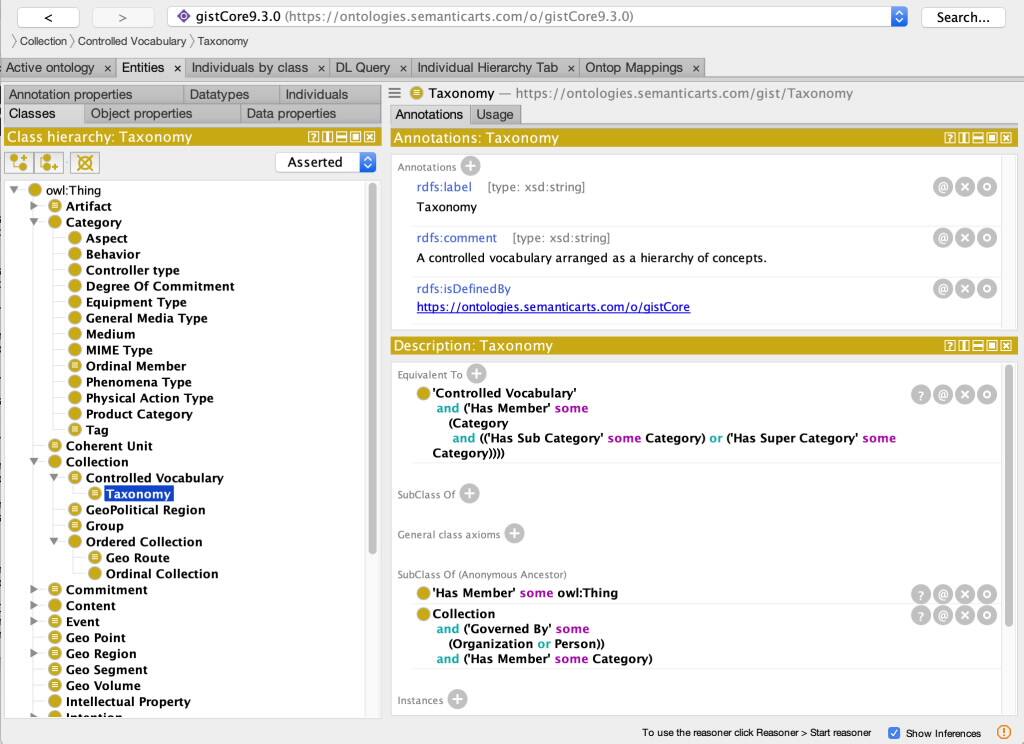Image resolution: width=1024 pixels, height=744 pixels.
Task: Delete the rdfs:label annotation using its X icon
Action: point(964,186)
